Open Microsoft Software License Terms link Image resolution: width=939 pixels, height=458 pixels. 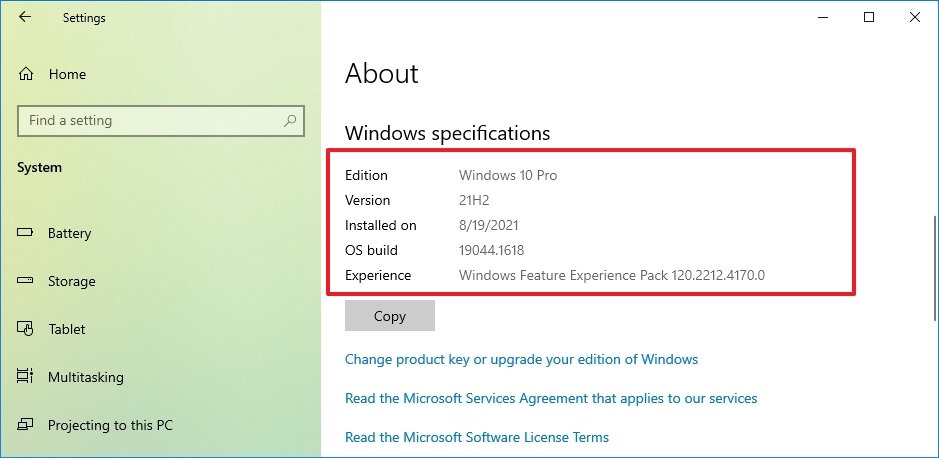476,437
